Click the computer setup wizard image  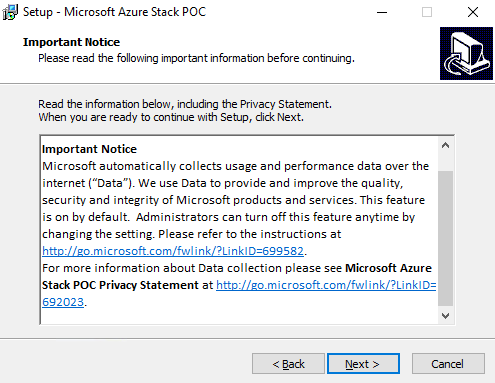click(466, 53)
